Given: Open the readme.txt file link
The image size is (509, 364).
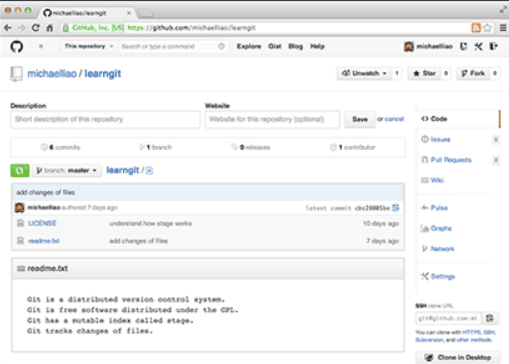Looking at the screenshot, I should [44, 241].
